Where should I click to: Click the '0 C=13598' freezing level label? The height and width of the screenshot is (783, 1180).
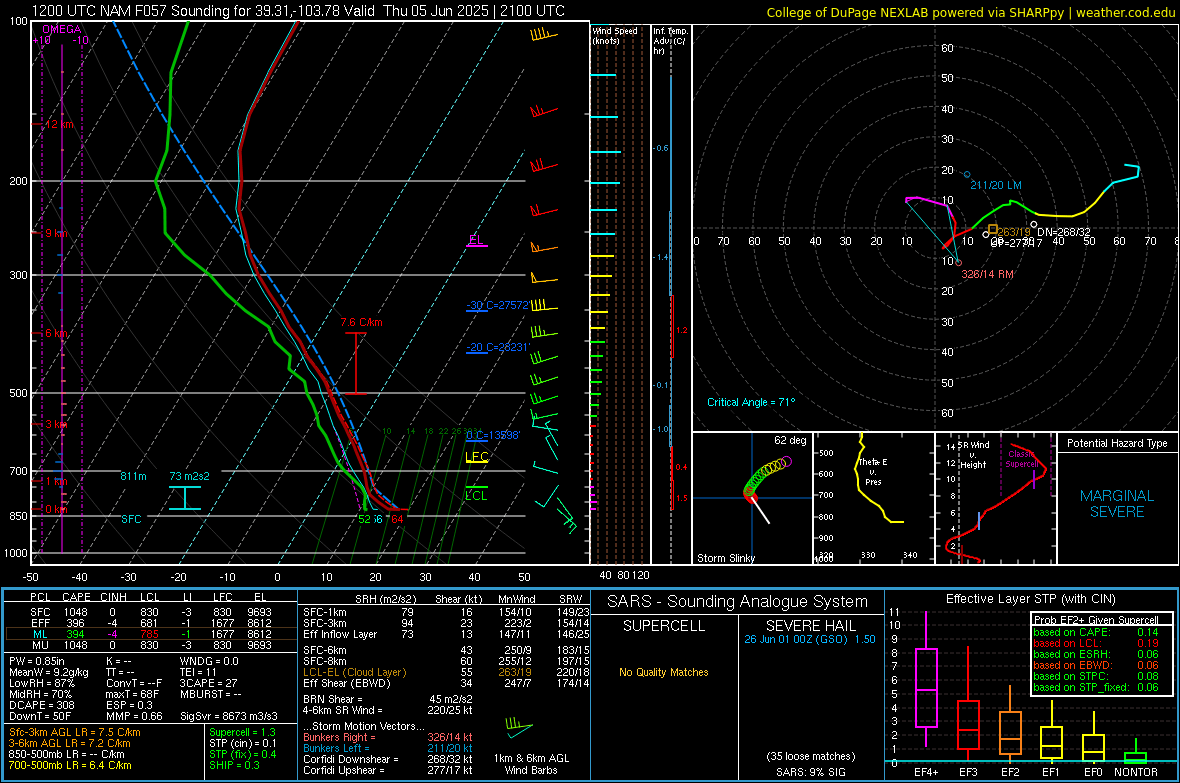point(493,435)
